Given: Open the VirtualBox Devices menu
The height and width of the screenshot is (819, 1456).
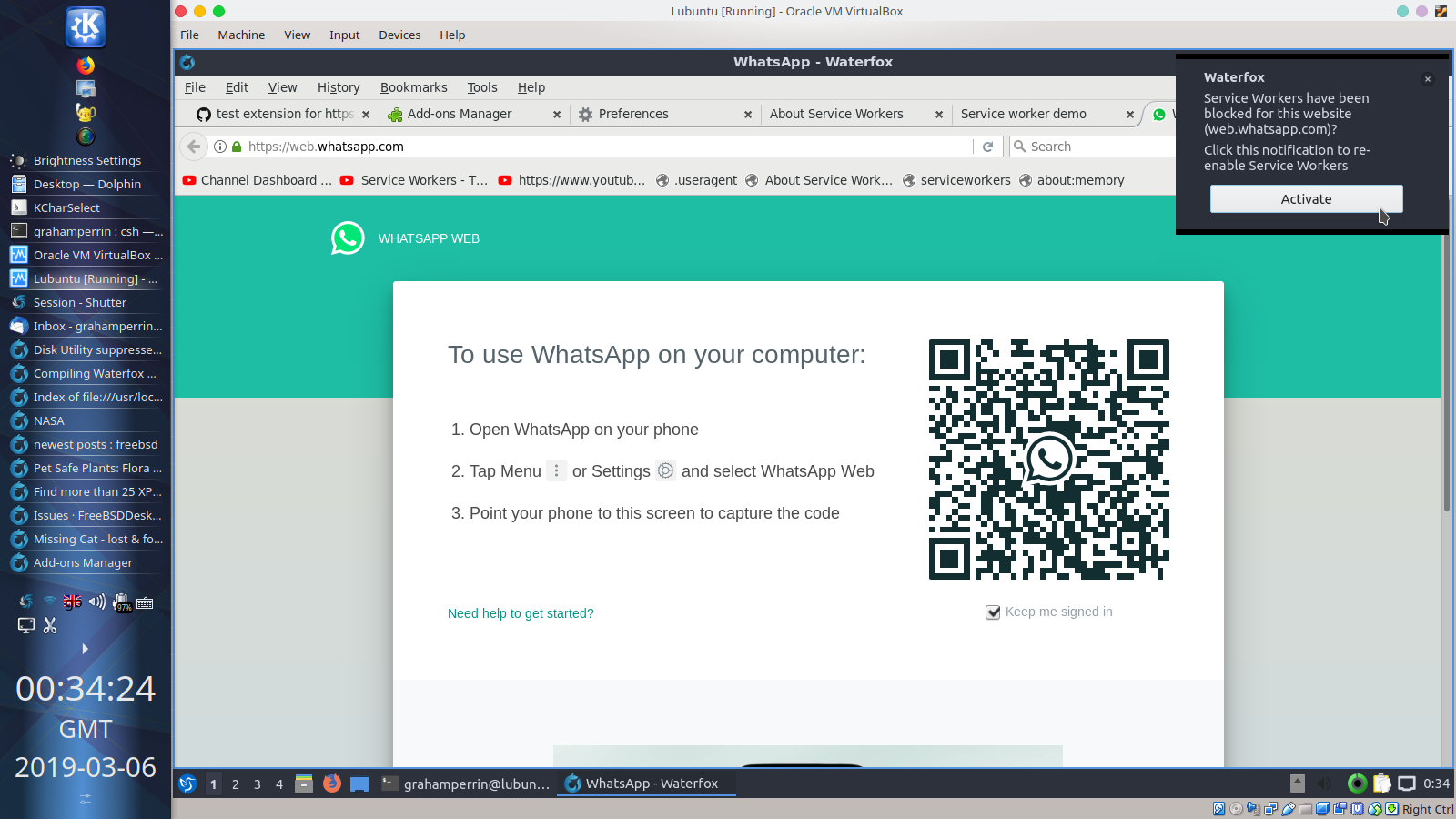Looking at the screenshot, I should pyautogui.click(x=399, y=35).
